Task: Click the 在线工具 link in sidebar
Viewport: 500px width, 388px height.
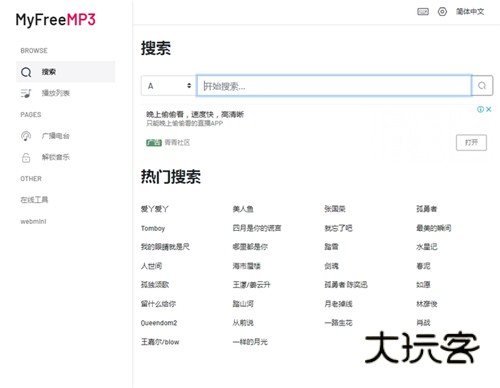Action: (34, 200)
